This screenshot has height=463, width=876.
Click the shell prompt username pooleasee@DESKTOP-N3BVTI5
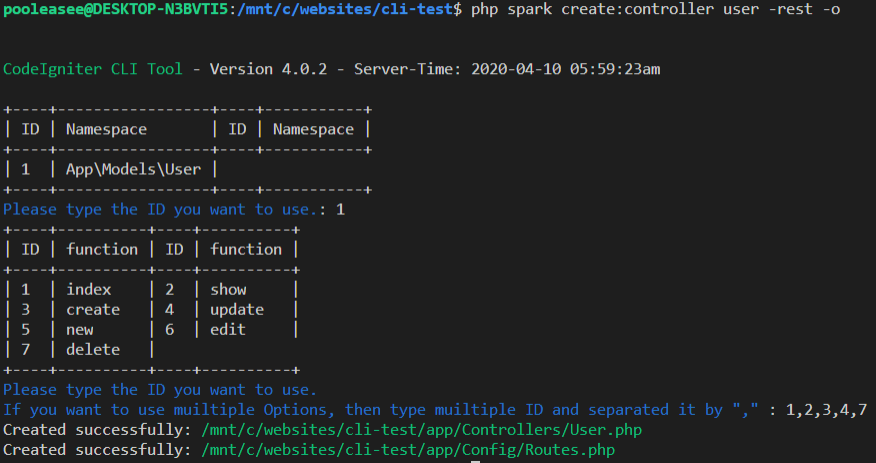[x=115, y=9]
